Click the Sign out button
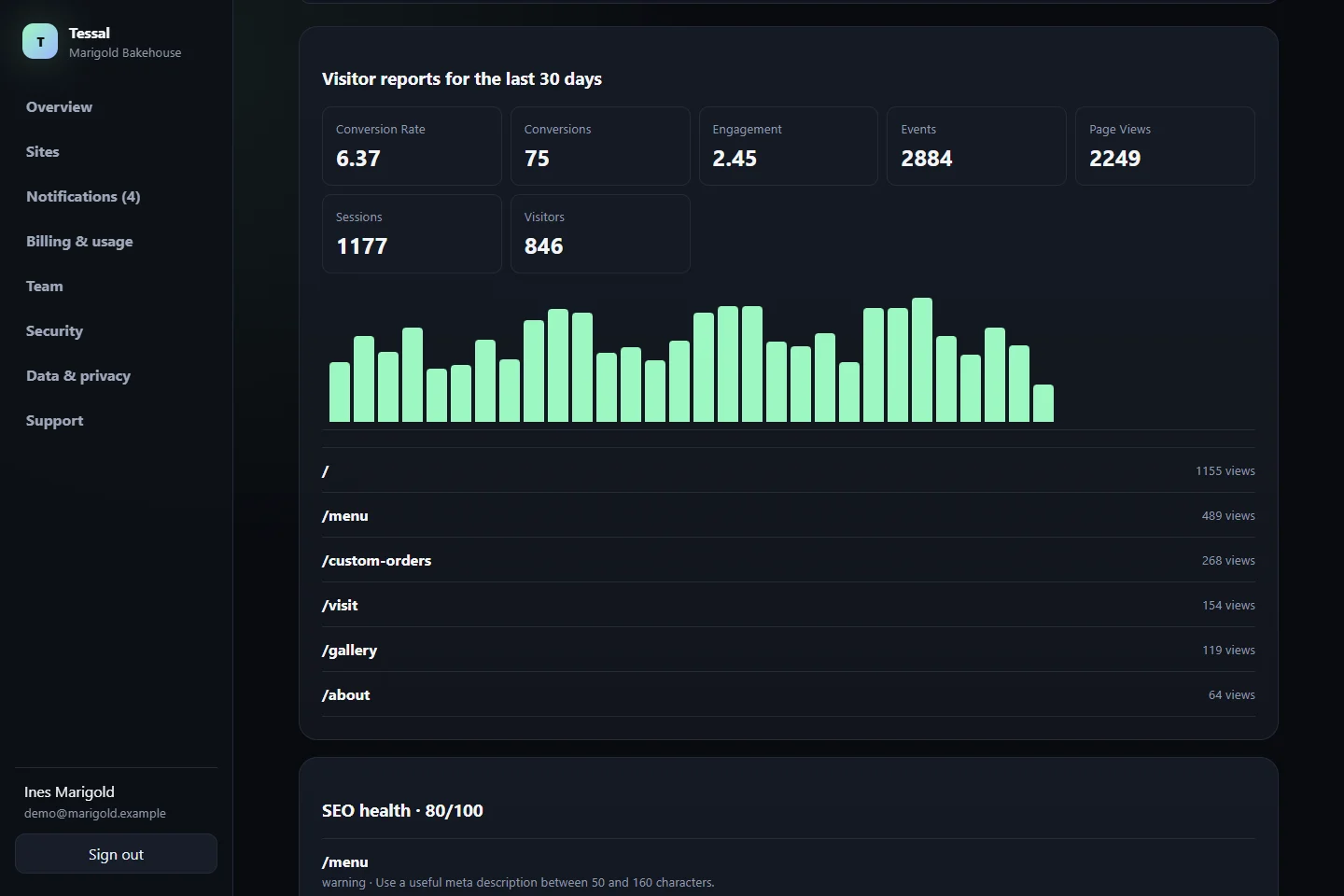The width and height of the screenshot is (1344, 896). tap(116, 854)
